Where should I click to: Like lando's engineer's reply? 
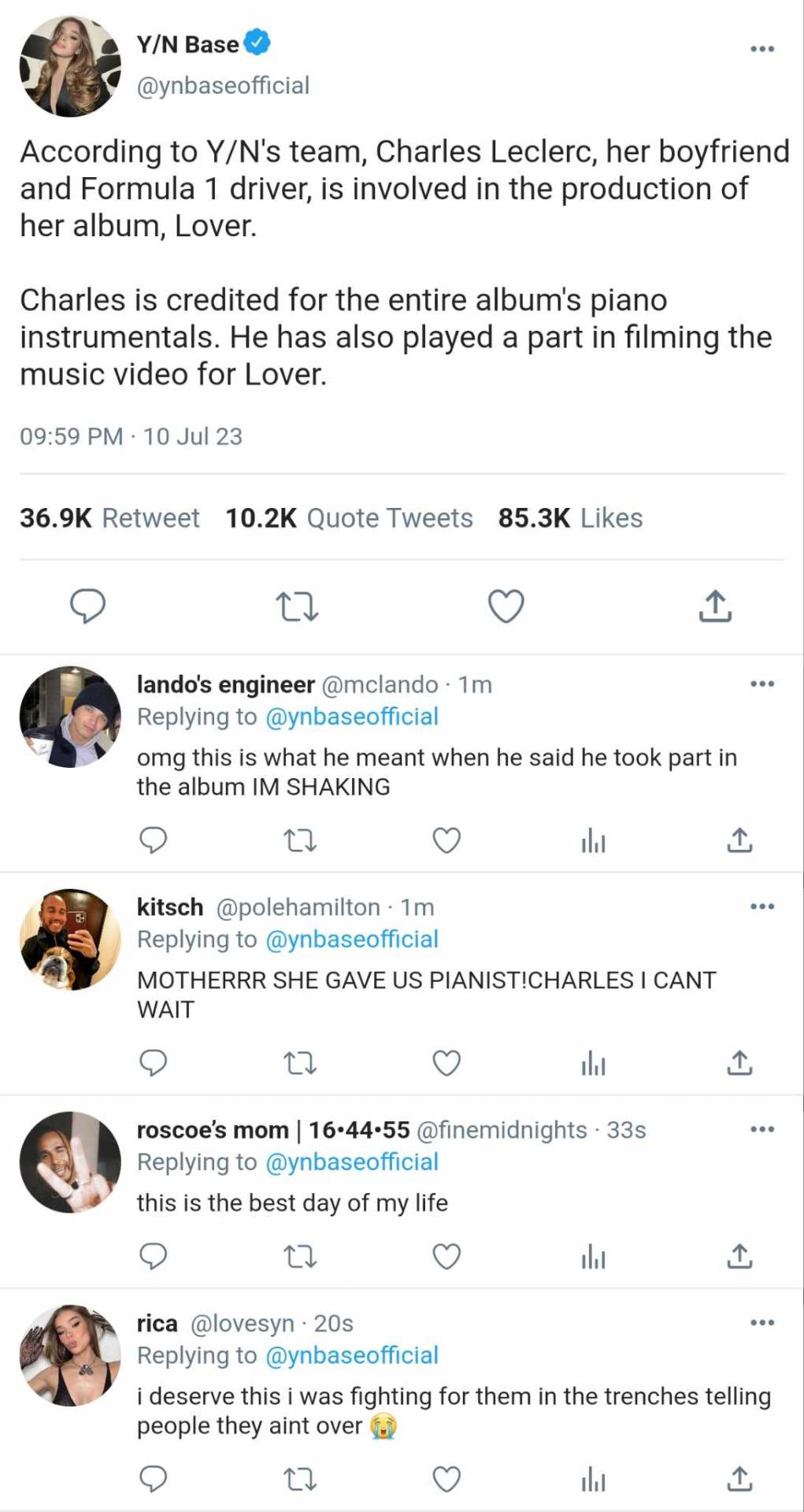pos(446,841)
